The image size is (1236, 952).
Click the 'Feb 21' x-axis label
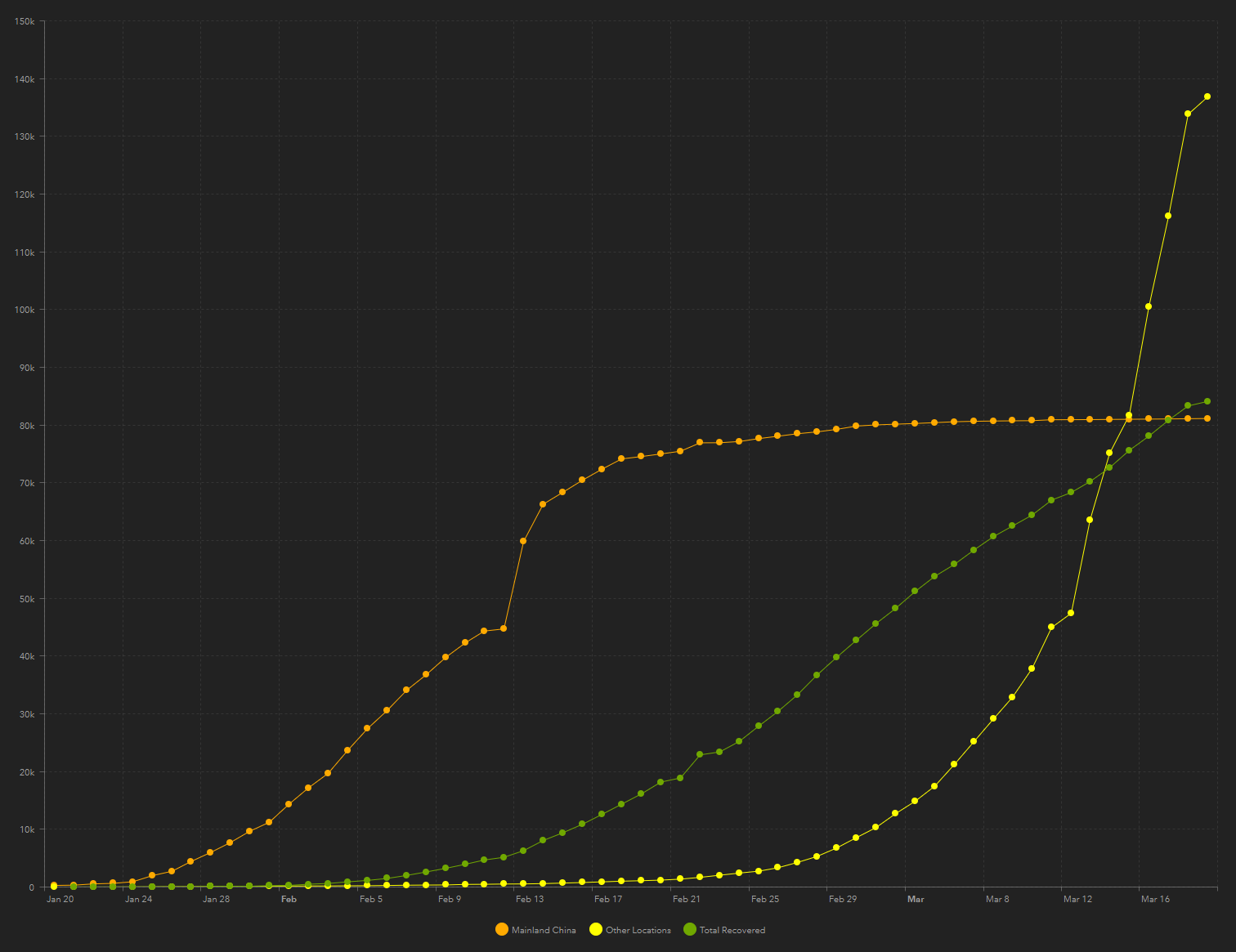687,899
